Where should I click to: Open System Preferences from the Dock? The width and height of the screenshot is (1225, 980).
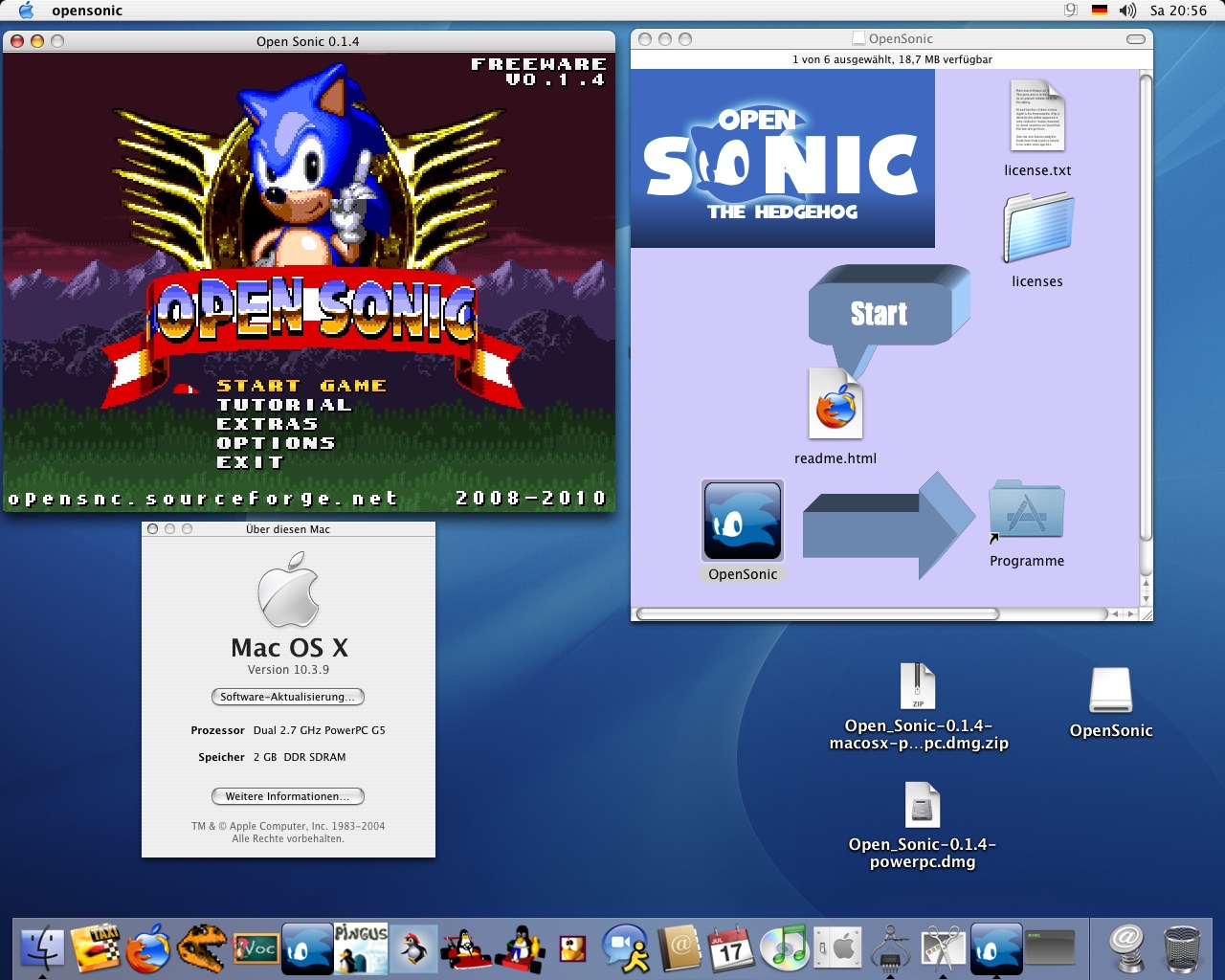pos(837,948)
